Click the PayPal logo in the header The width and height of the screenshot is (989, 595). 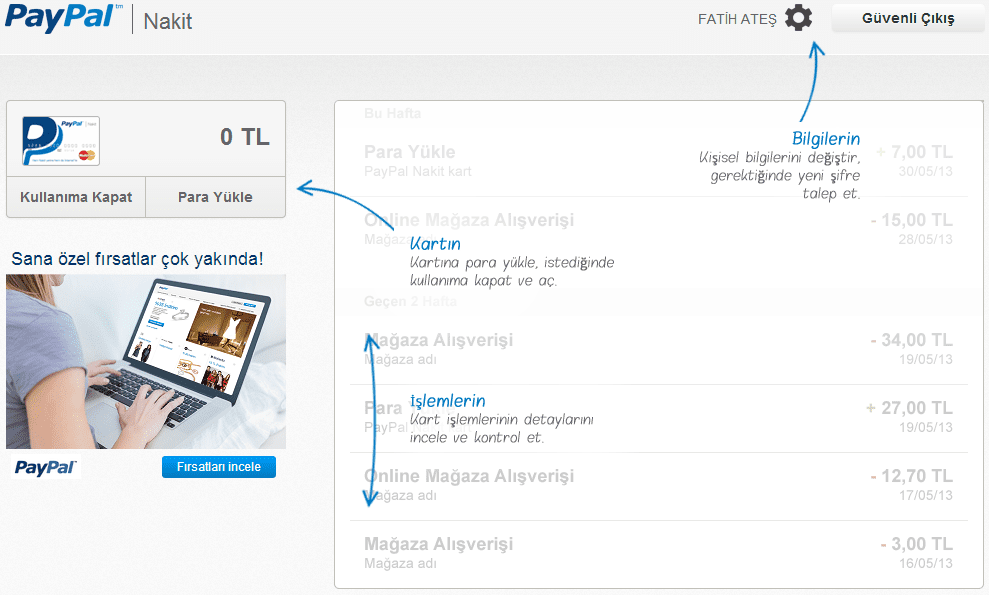(64, 18)
